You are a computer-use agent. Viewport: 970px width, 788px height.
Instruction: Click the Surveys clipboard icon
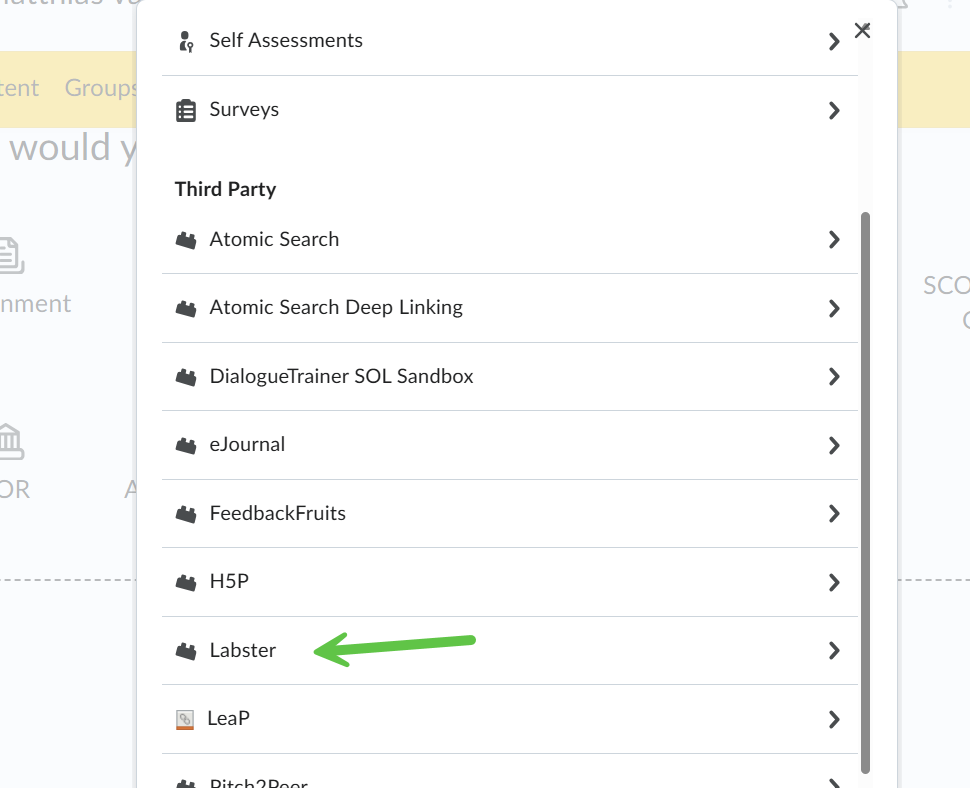[186, 111]
